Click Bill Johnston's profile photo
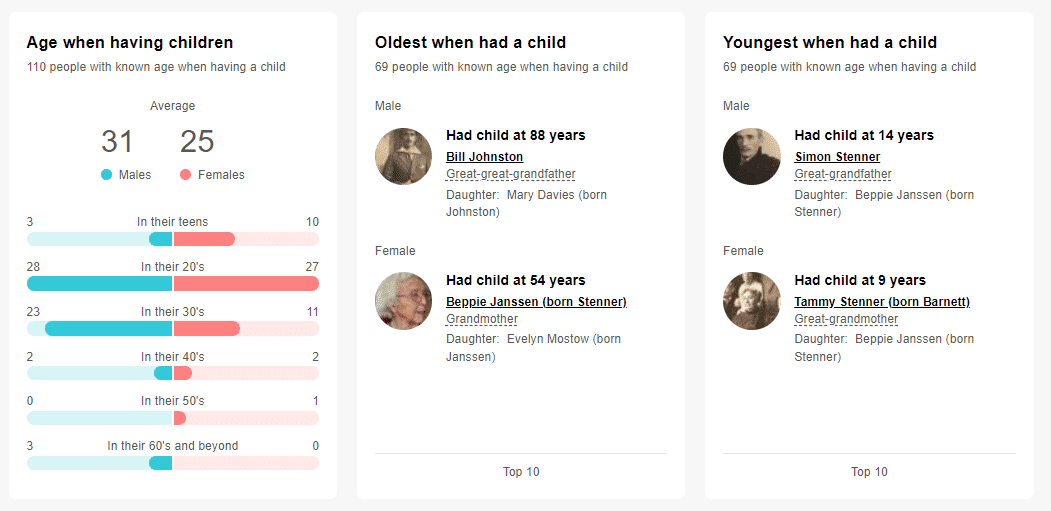This screenshot has height=511, width=1051. 403,156
